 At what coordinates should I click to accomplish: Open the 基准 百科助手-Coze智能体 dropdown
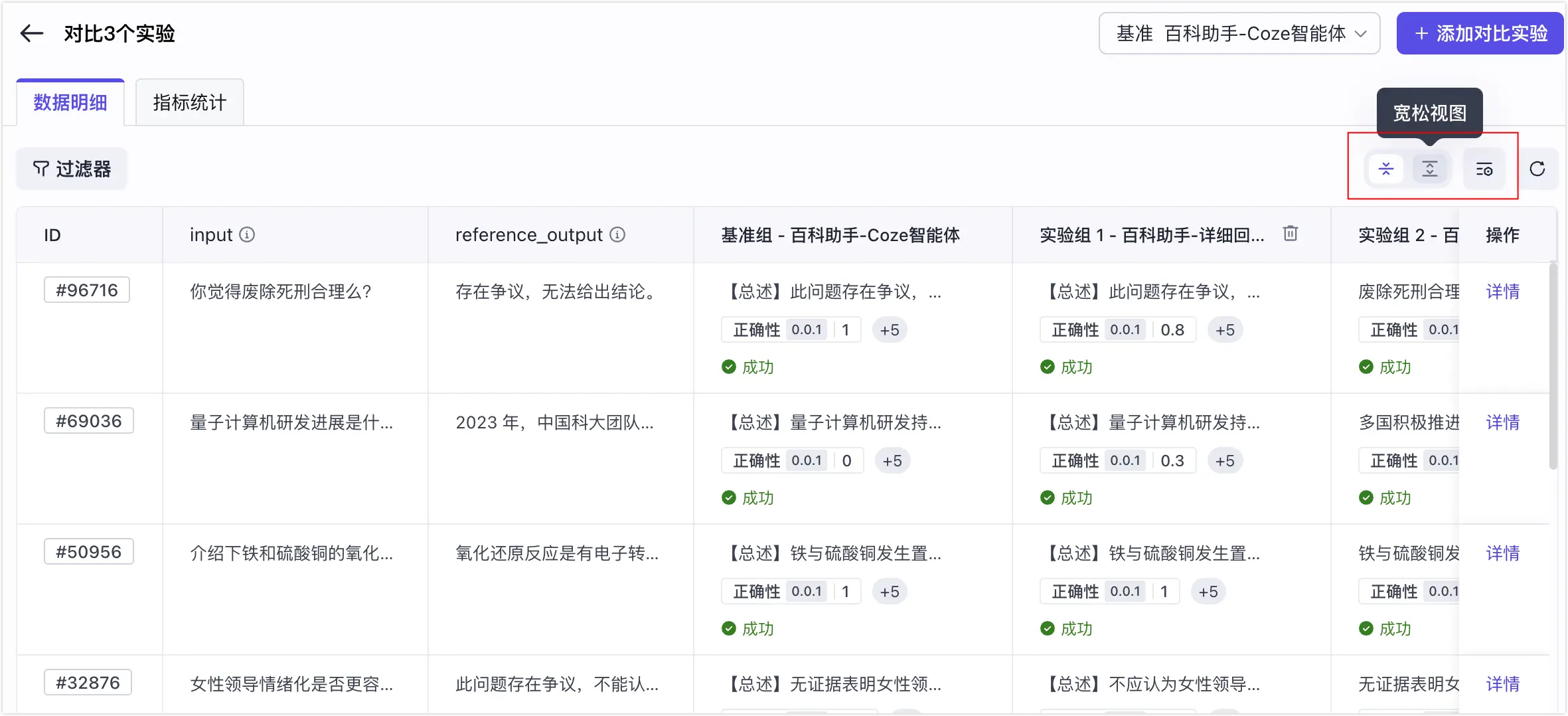(x=1239, y=33)
